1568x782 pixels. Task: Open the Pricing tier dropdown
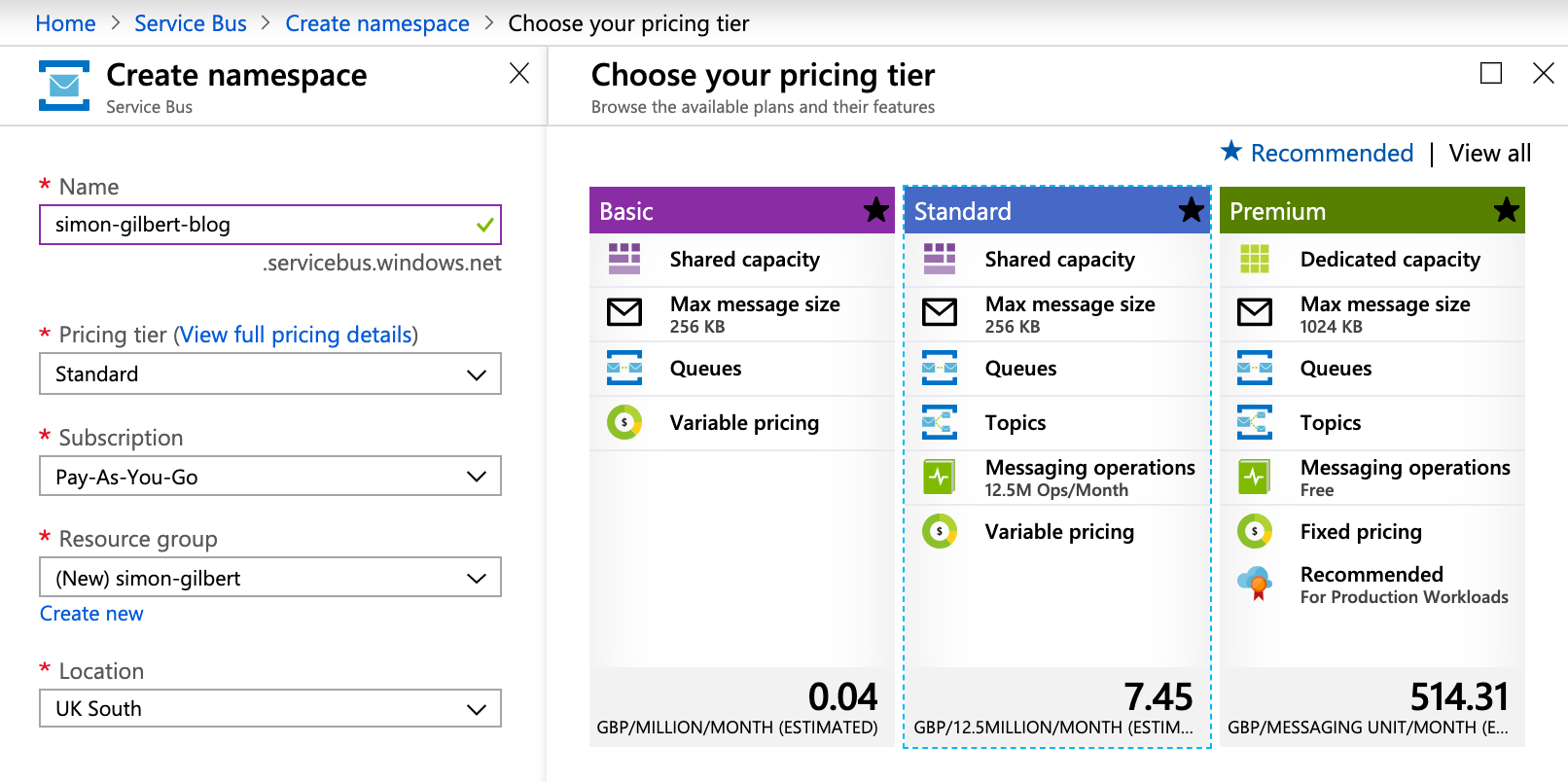270,373
